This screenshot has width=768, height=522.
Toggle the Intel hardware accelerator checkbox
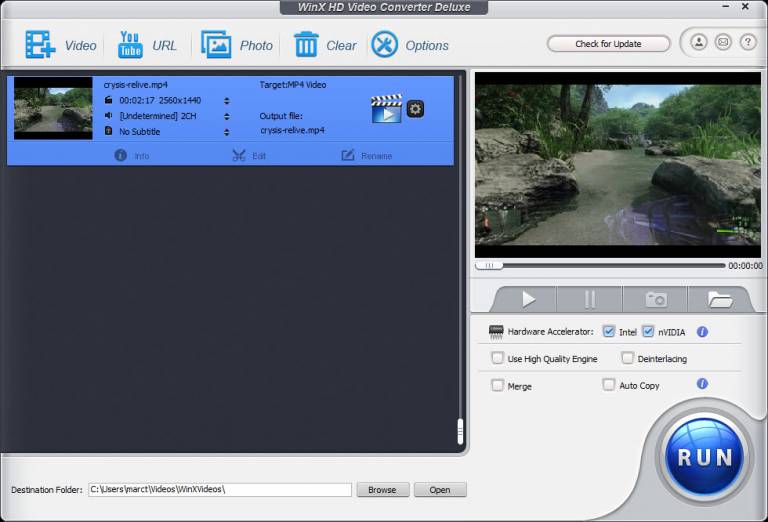coord(608,332)
